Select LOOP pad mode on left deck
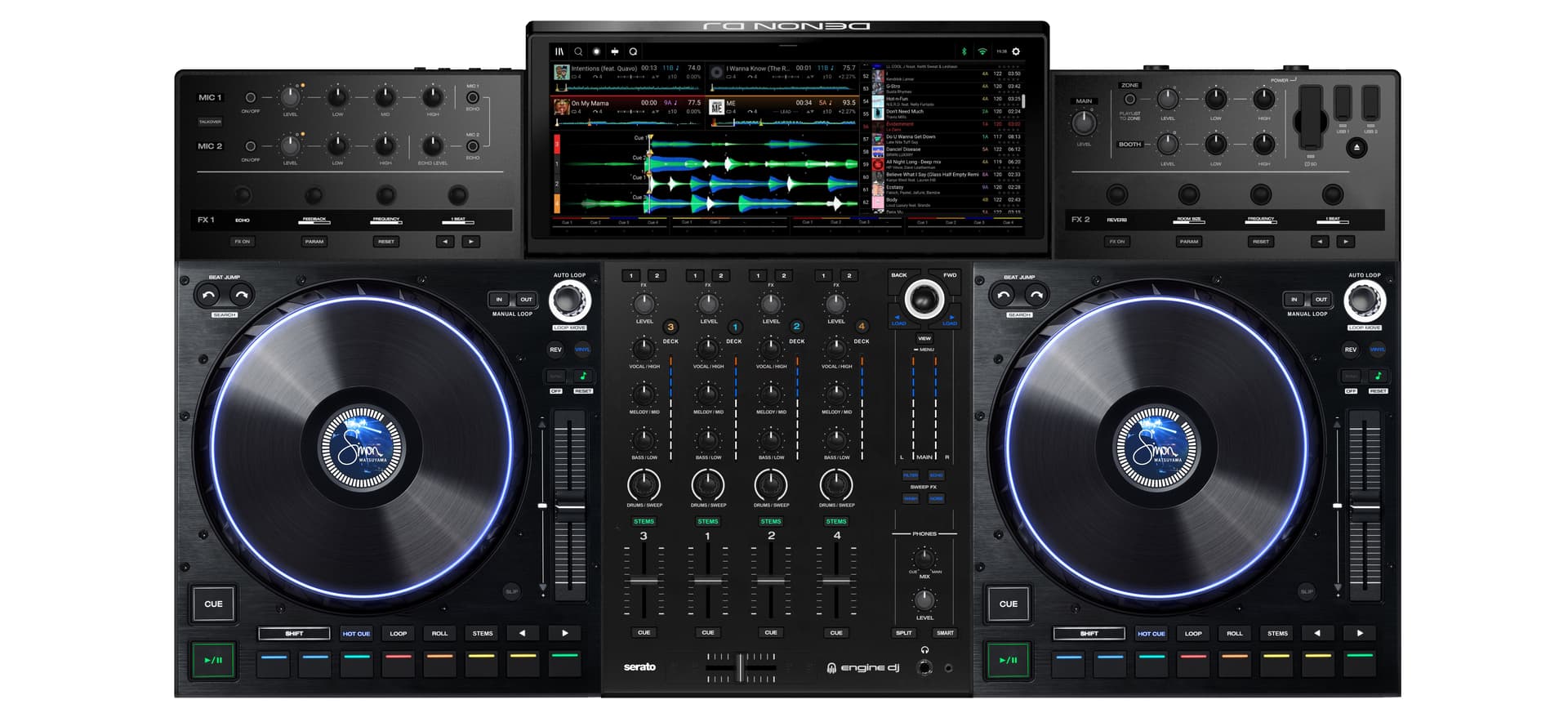The image size is (1568, 722). (x=399, y=634)
